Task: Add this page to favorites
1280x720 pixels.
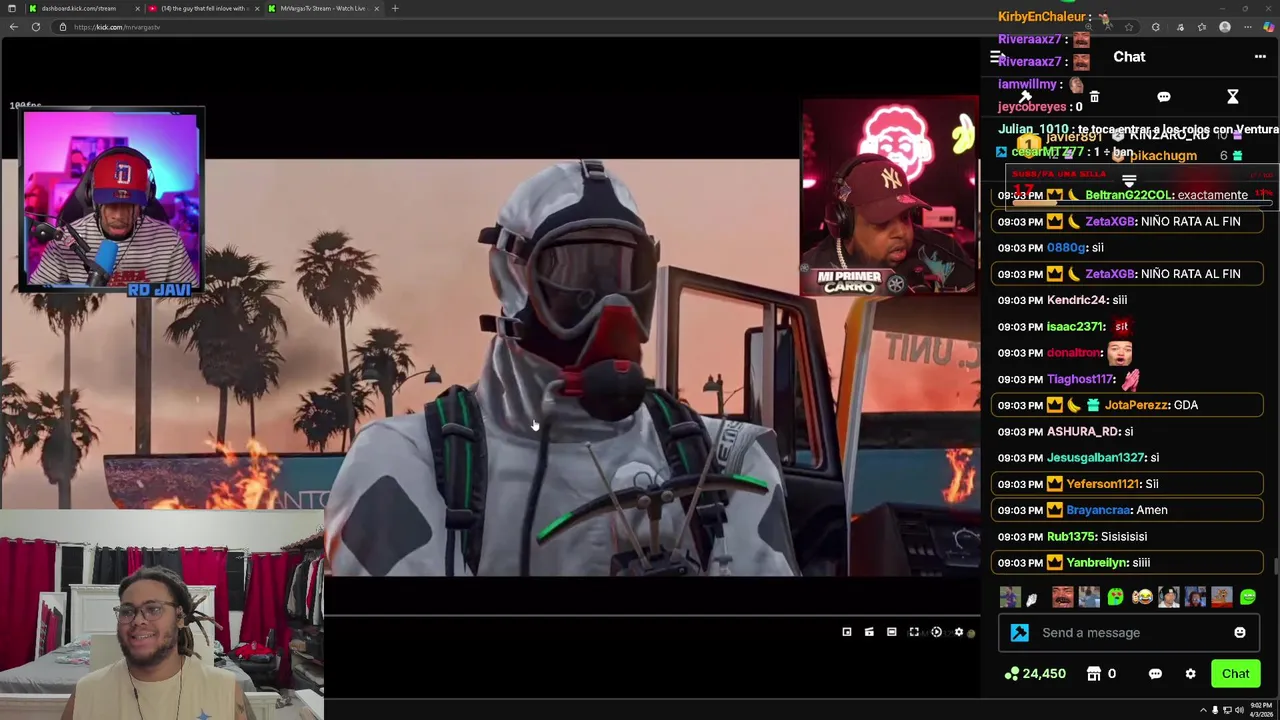Action: pos(1129,27)
